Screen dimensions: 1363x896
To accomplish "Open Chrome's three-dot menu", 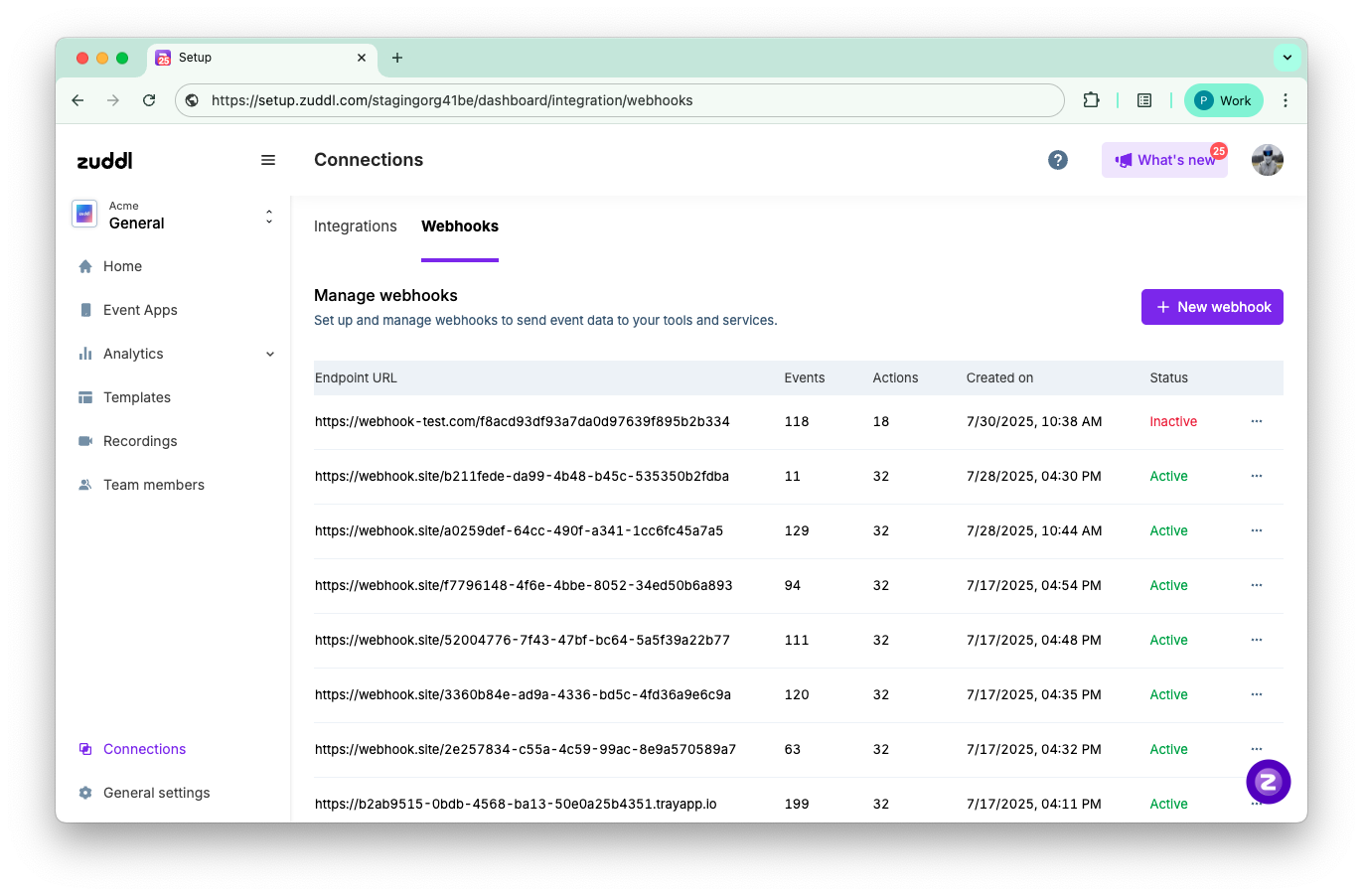I will (x=1285, y=100).
